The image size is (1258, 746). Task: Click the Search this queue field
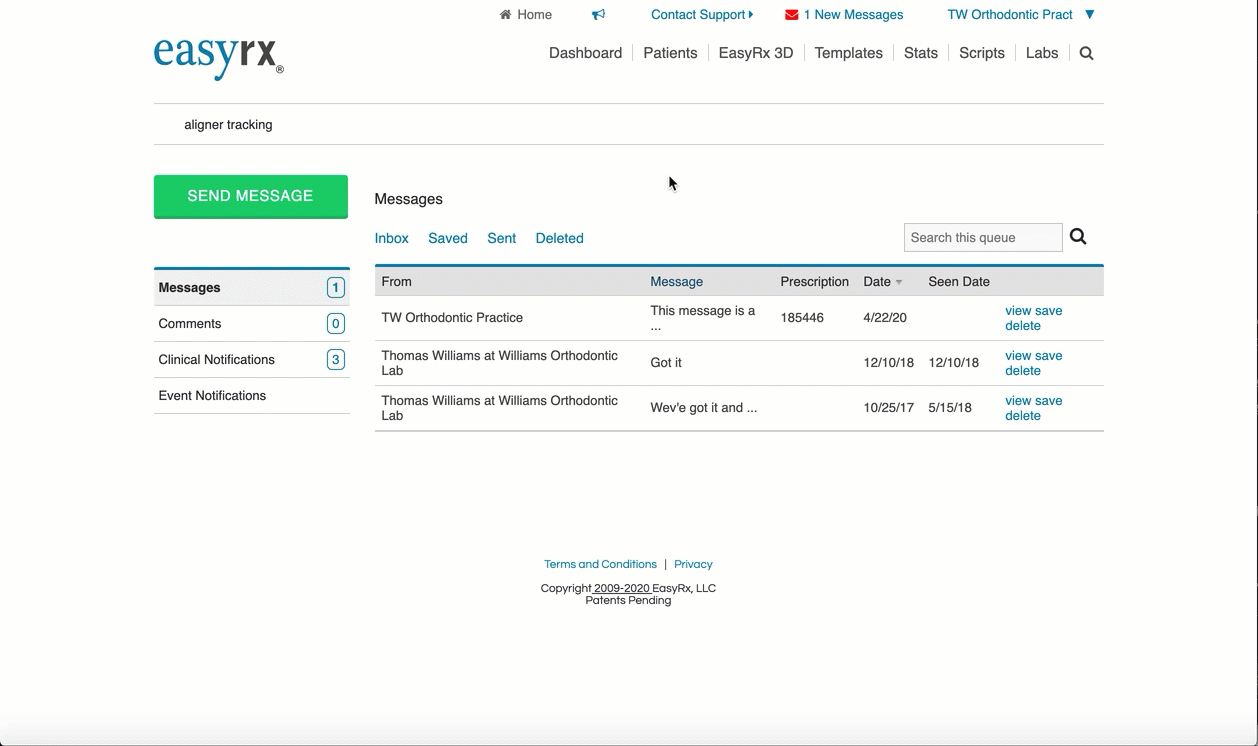point(983,237)
